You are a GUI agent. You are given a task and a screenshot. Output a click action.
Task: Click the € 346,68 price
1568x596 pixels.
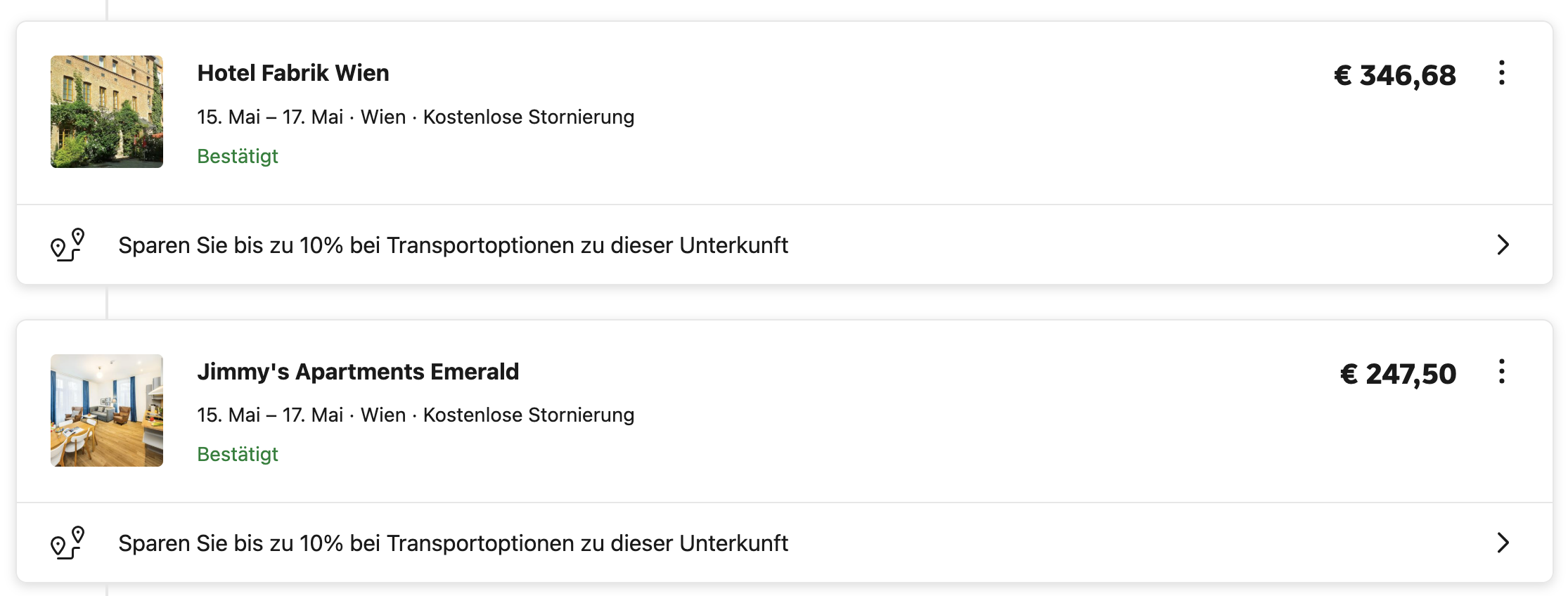click(1395, 75)
